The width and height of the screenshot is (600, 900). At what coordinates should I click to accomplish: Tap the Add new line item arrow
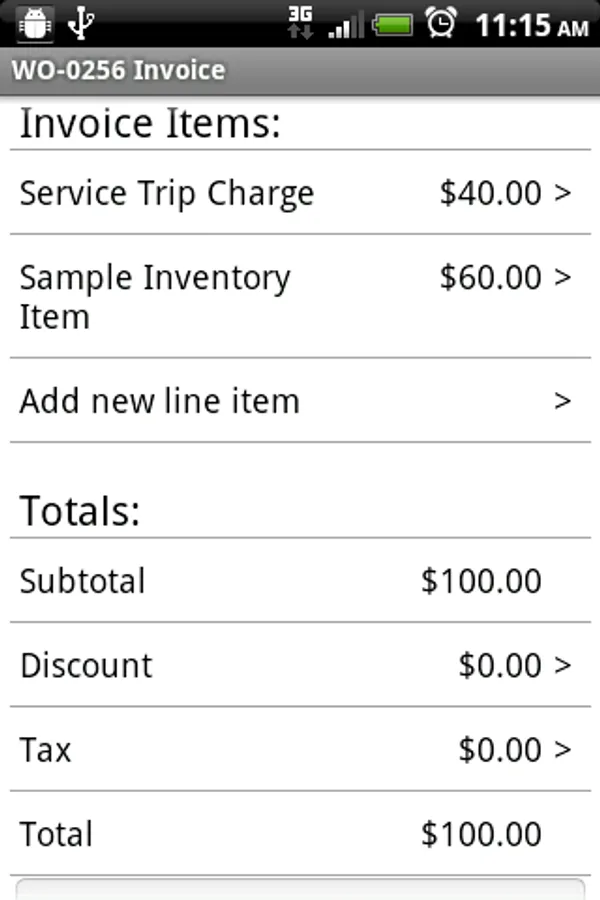[562, 401]
